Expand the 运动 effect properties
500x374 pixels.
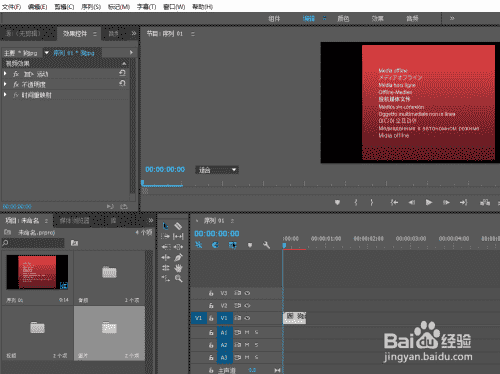(x=5, y=74)
